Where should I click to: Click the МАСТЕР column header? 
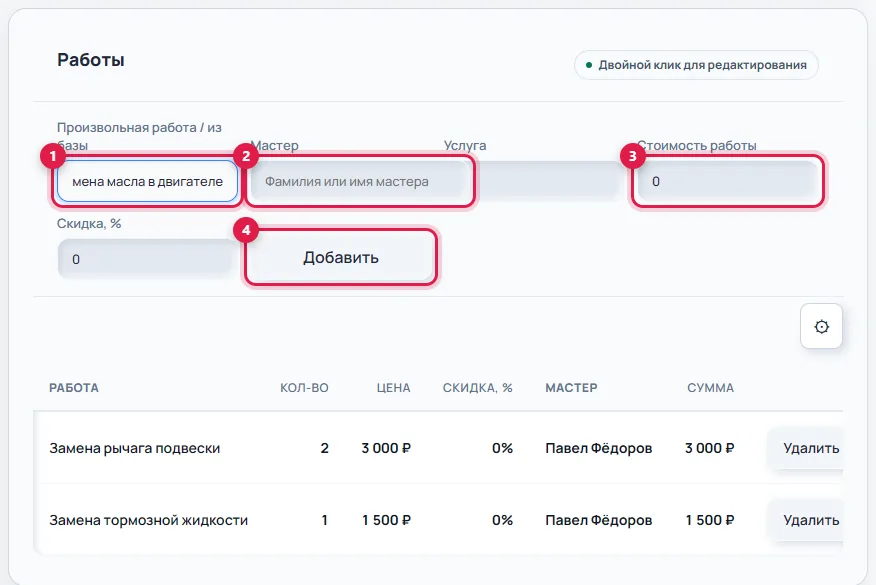click(571, 388)
